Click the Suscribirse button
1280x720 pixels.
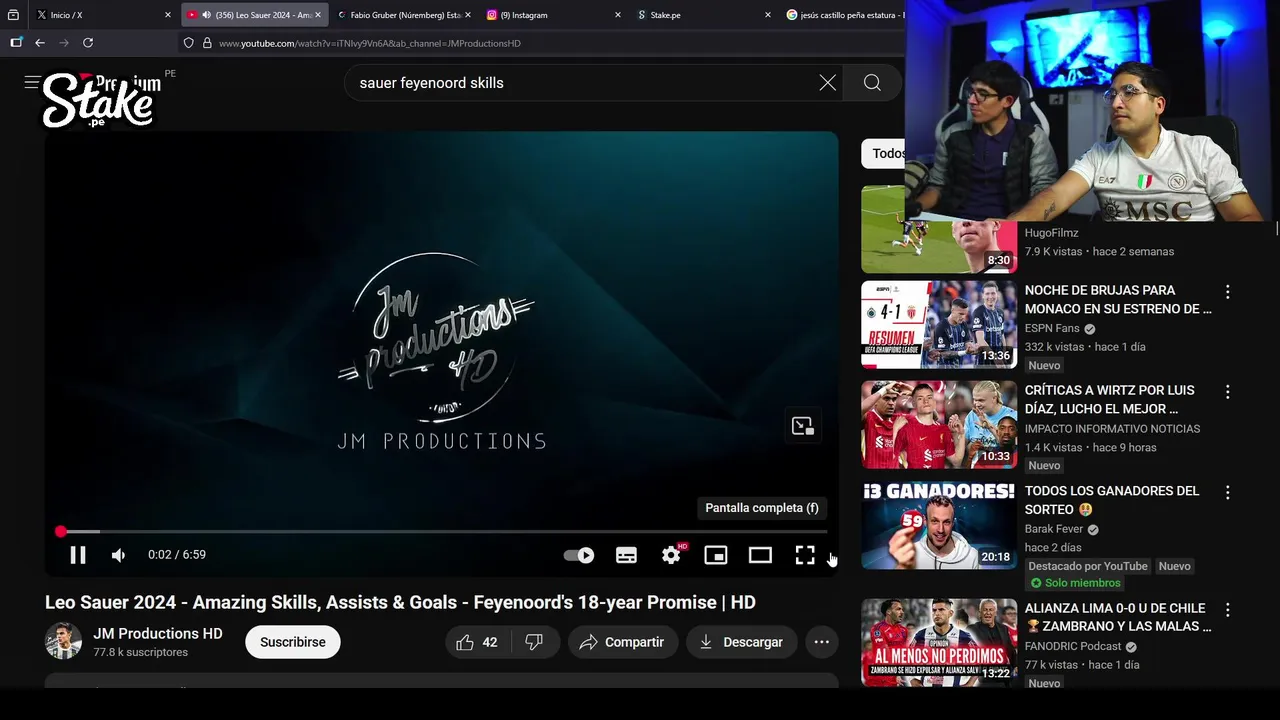pos(293,642)
